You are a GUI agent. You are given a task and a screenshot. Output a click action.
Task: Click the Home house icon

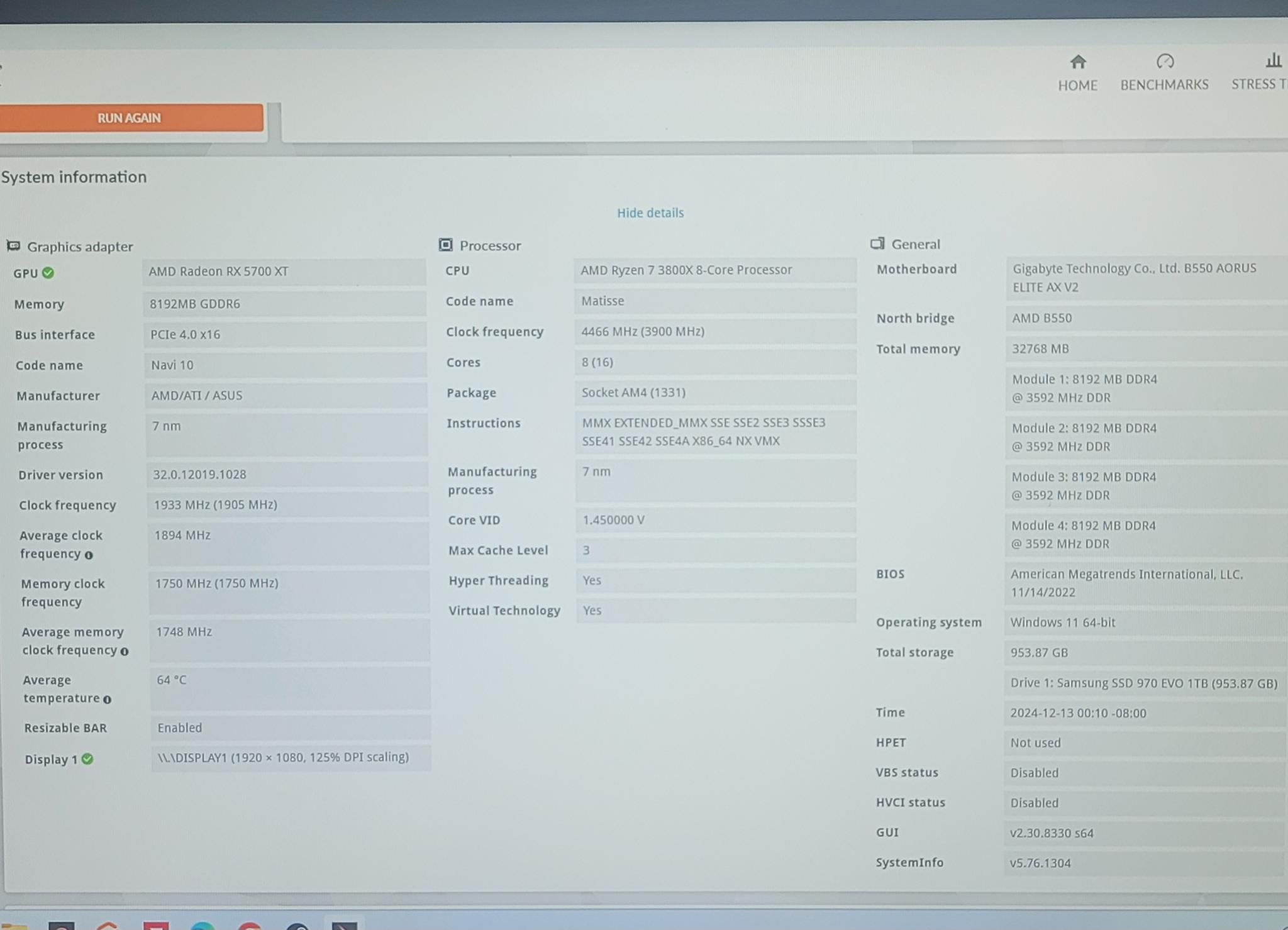point(1077,62)
